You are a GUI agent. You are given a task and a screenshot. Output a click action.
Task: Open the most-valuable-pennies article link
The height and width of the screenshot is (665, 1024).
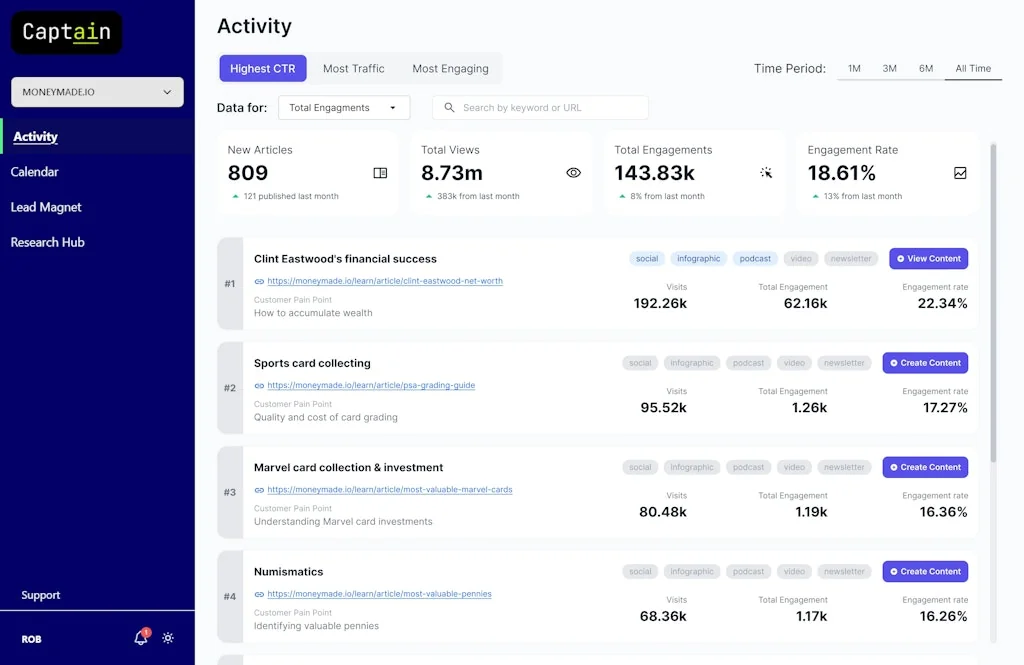379,594
